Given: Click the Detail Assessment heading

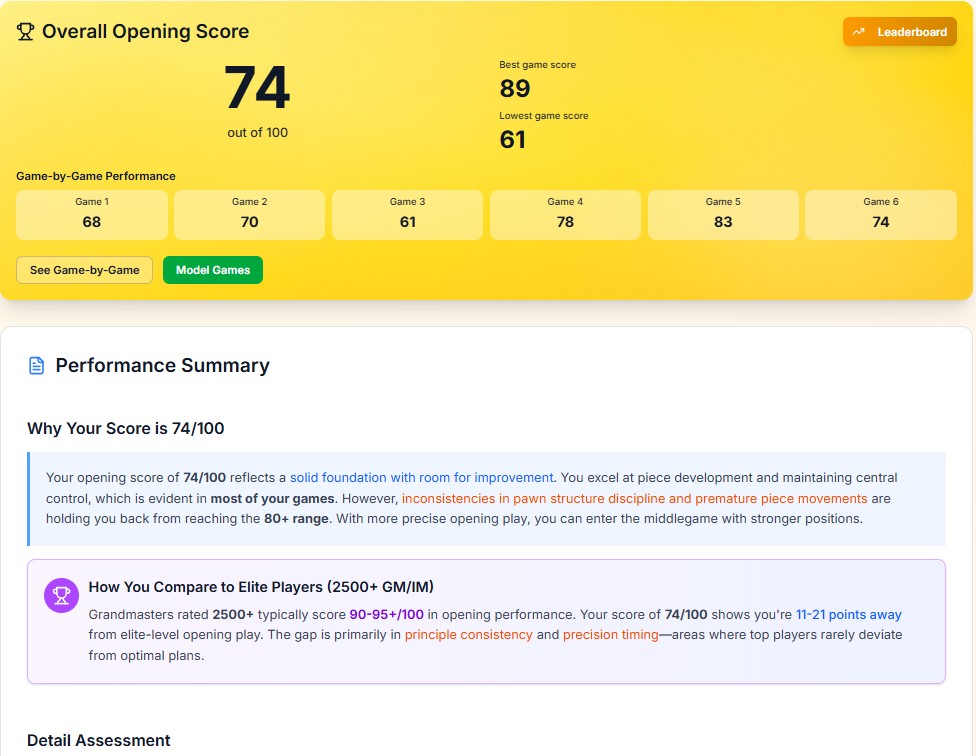Looking at the screenshot, I should [99, 740].
